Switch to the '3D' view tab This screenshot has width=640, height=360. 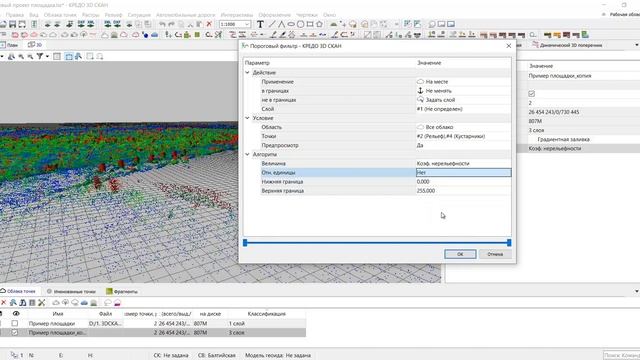(35, 45)
